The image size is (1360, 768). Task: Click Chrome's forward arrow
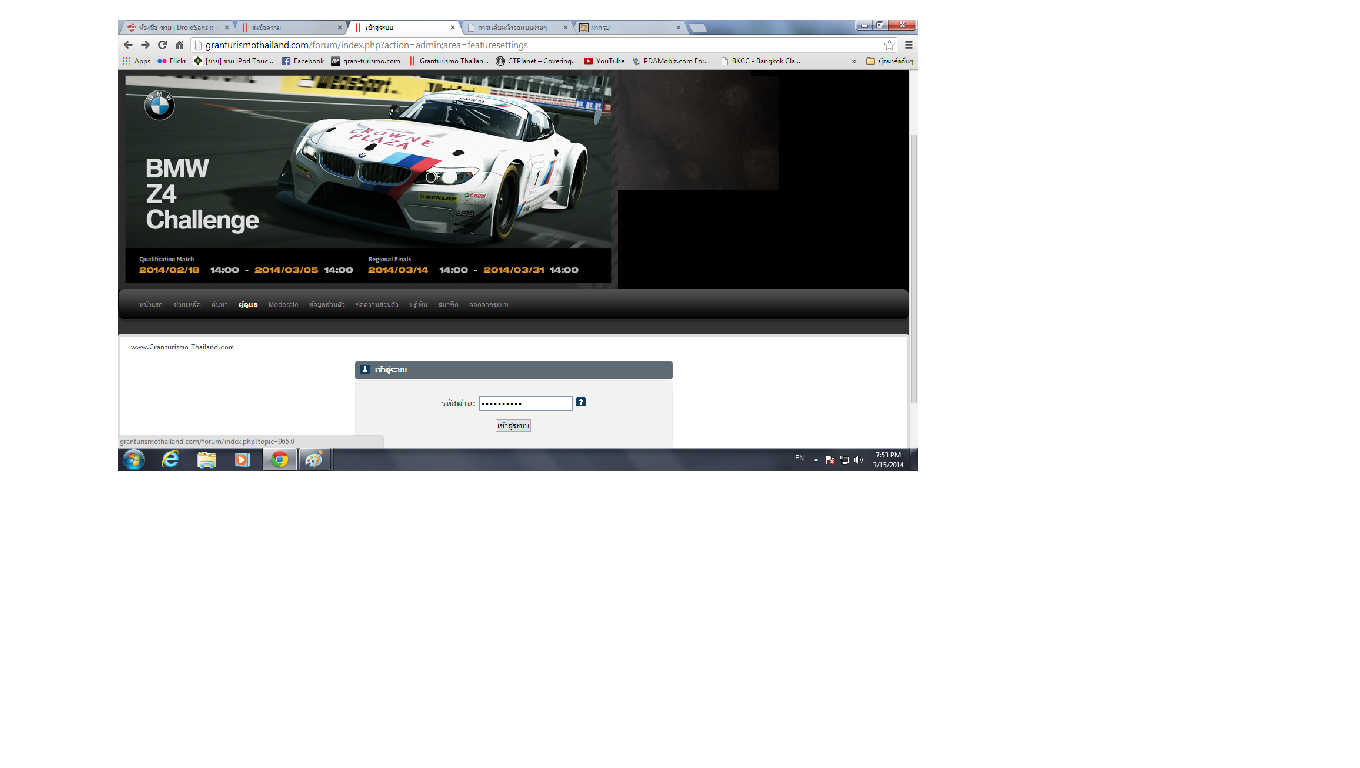point(145,45)
